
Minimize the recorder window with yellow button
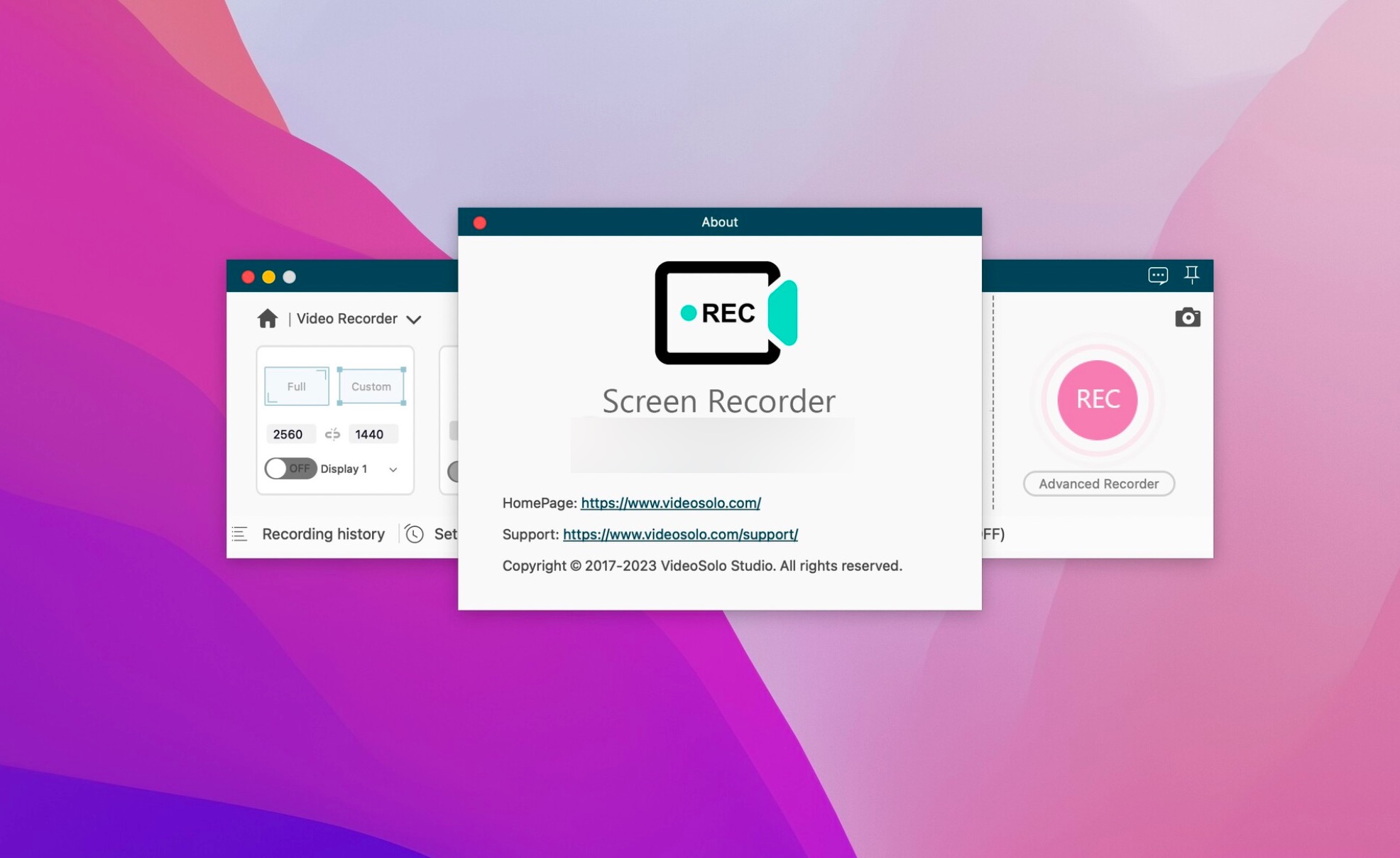268,277
